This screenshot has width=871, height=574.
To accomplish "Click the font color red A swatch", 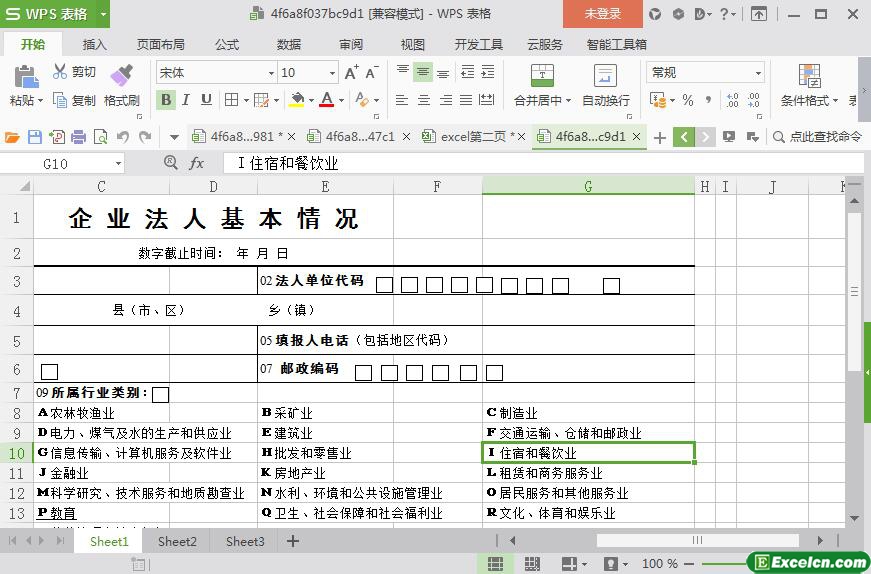I will (326, 100).
